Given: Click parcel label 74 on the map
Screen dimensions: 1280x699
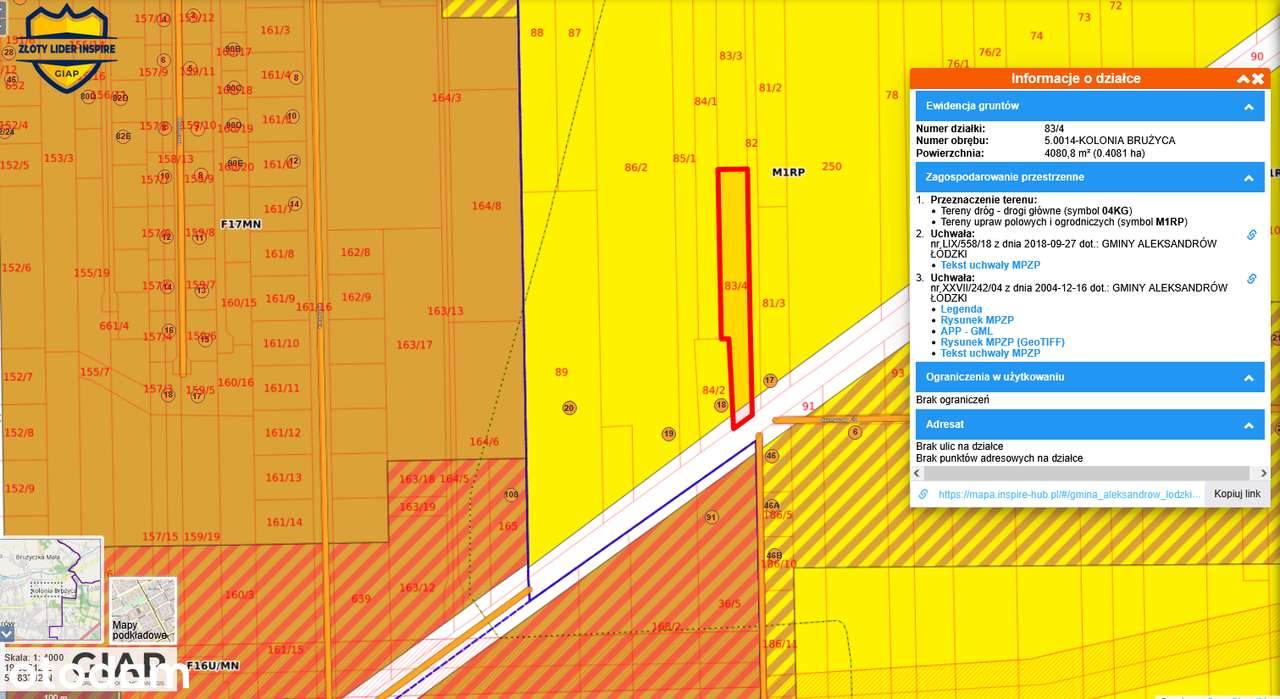Looking at the screenshot, I should (x=1037, y=36).
